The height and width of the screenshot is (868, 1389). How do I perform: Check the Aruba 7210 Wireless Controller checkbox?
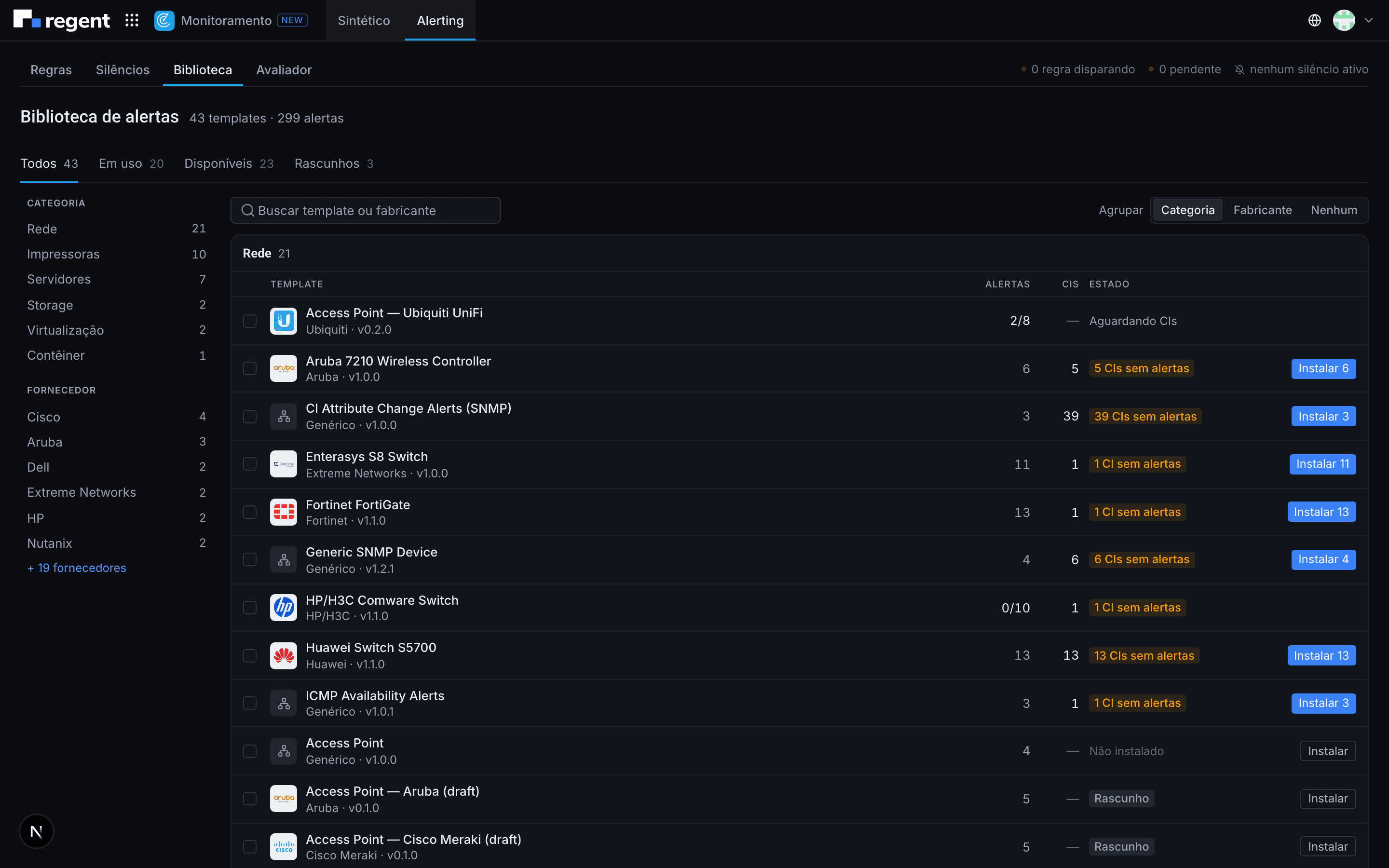[250, 368]
